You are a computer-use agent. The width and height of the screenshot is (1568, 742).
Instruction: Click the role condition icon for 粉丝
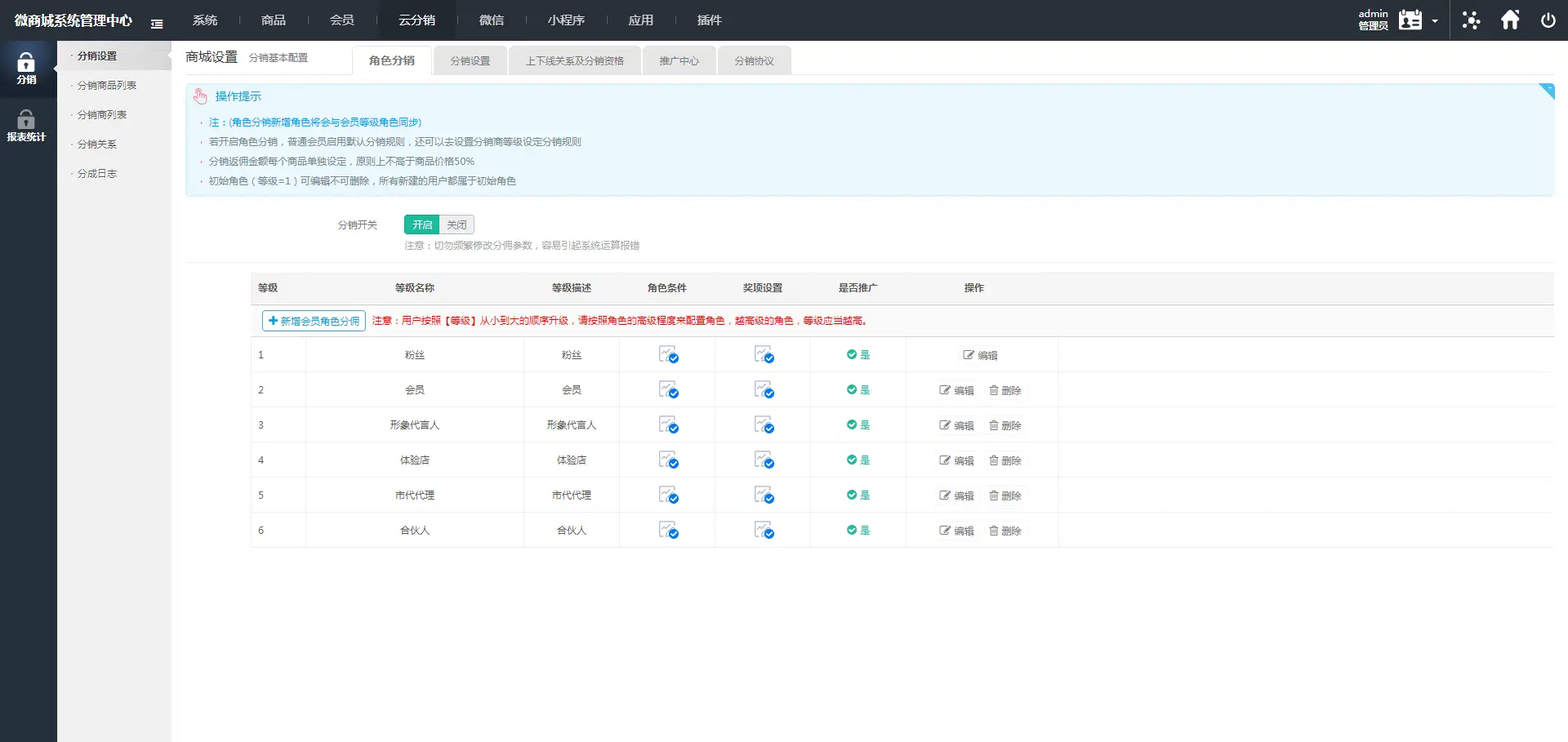[x=668, y=355]
